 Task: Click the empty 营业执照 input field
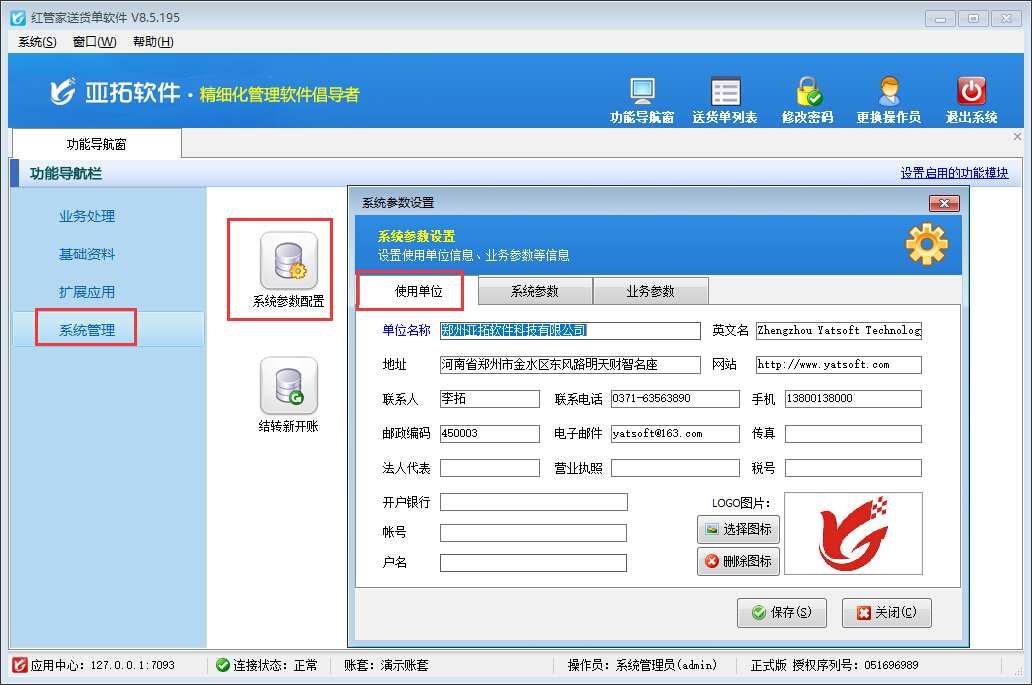coord(675,468)
